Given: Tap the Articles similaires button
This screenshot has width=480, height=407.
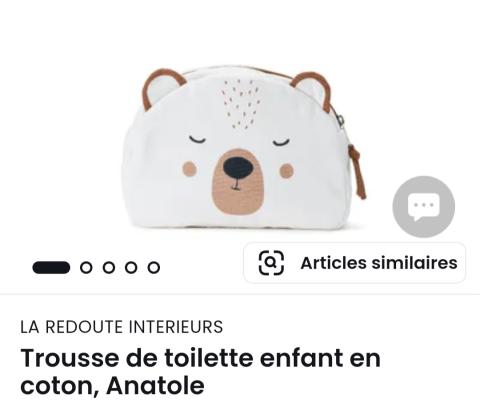Looking at the screenshot, I should point(355,263).
